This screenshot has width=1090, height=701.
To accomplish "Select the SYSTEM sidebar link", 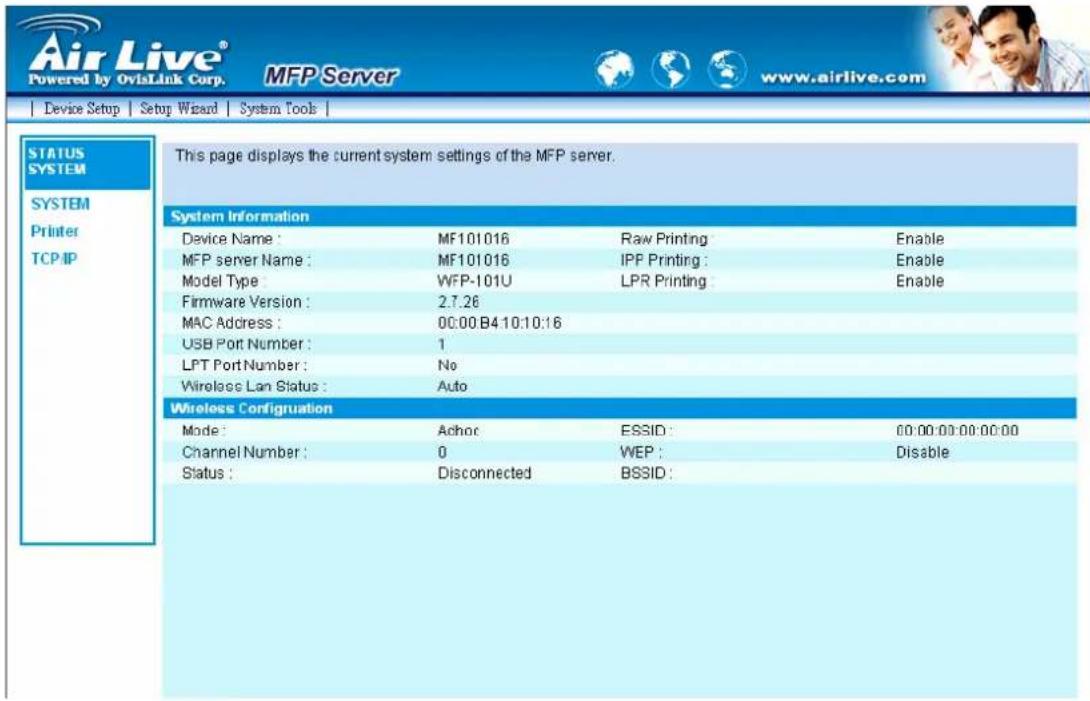I will (x=60, y=204).
